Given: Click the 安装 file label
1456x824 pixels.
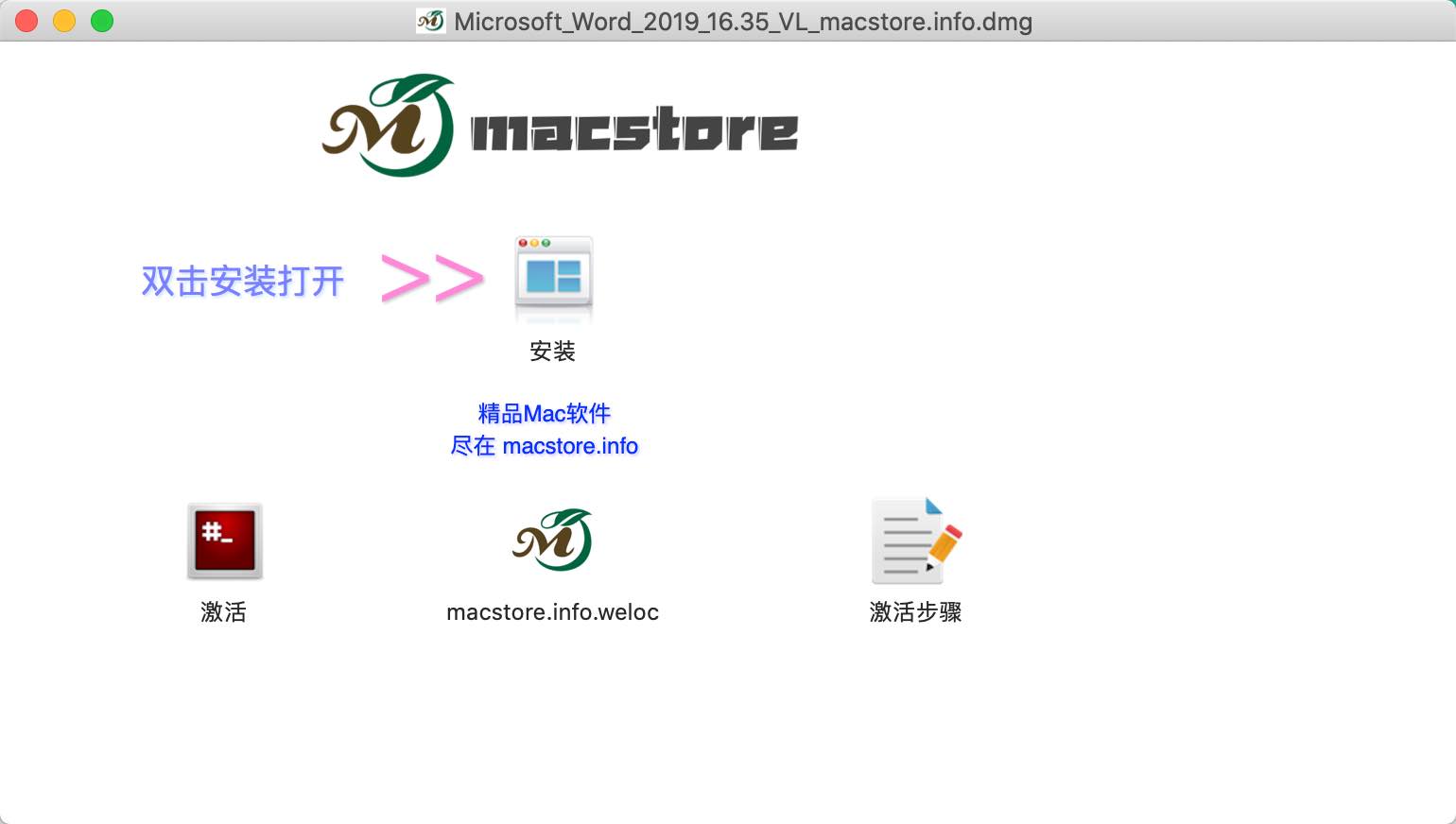Looking at the screenshot, I should (553, 352).
